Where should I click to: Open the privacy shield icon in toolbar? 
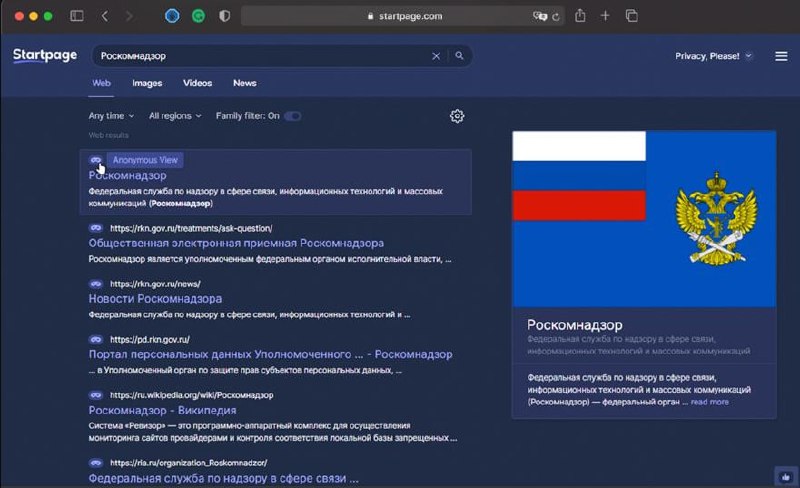pyautogui.click(x=224, y=16)
